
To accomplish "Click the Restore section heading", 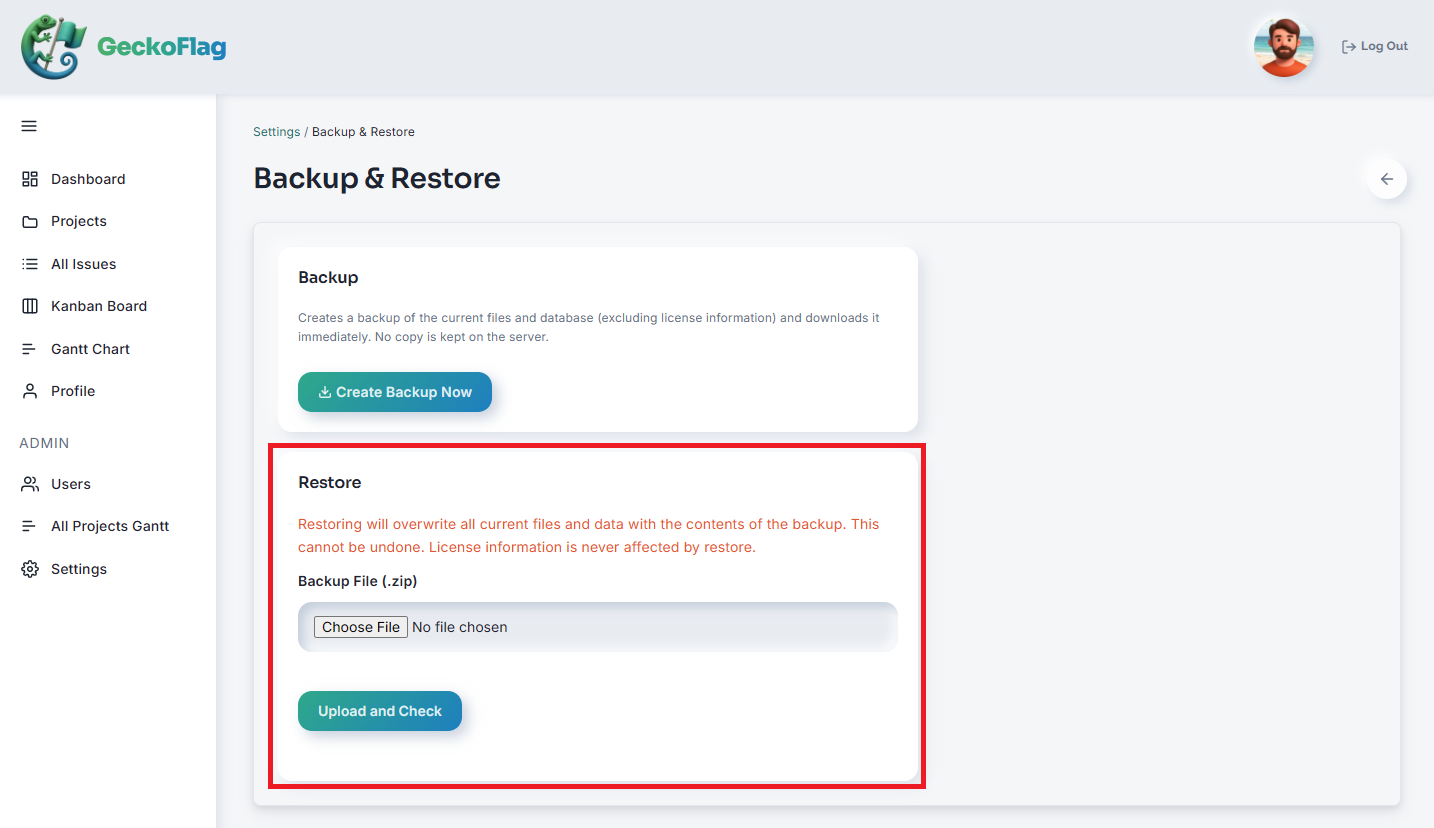I will click(330, 482).
